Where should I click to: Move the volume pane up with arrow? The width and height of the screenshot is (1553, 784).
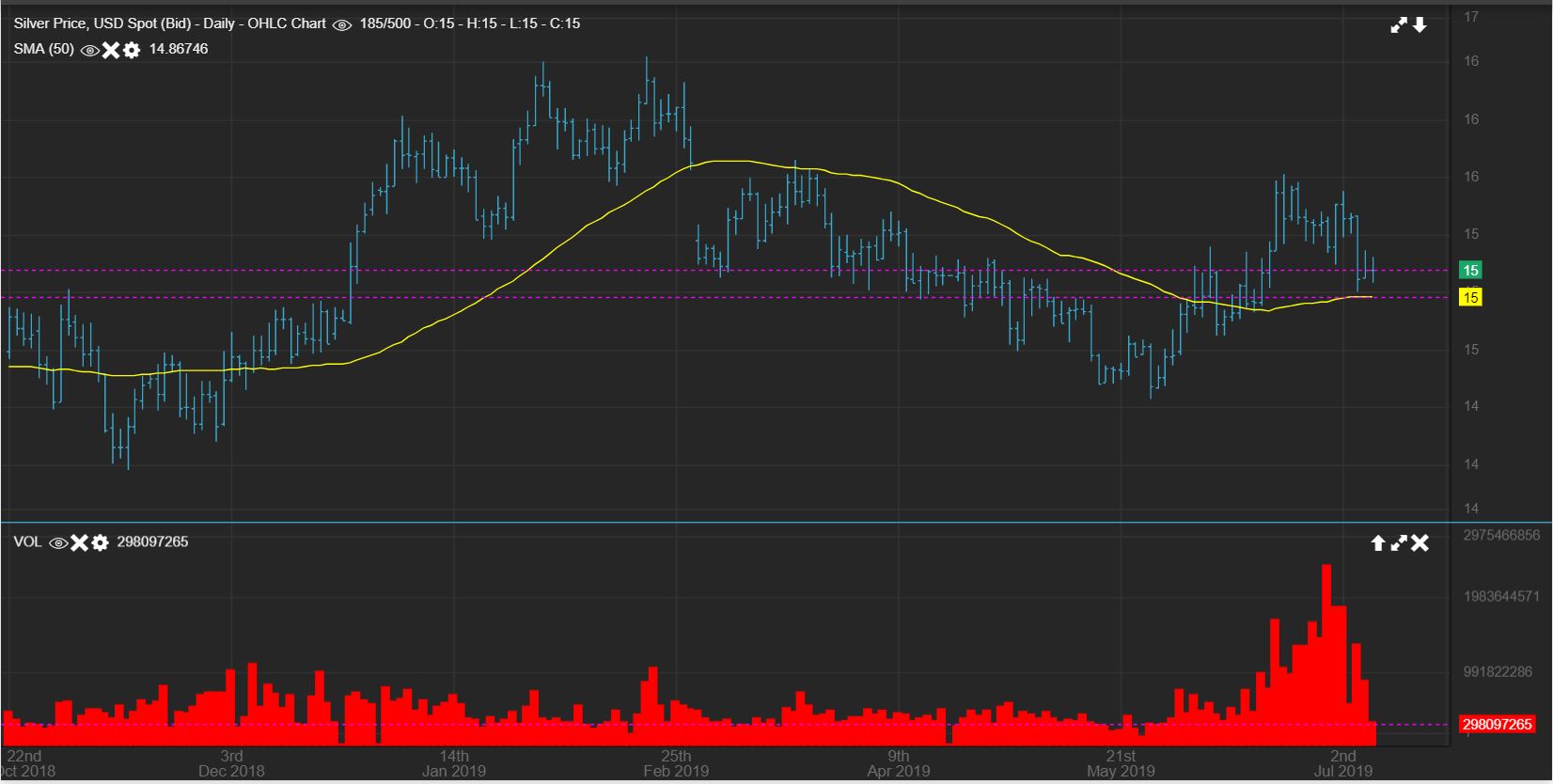coord(1378,543)
